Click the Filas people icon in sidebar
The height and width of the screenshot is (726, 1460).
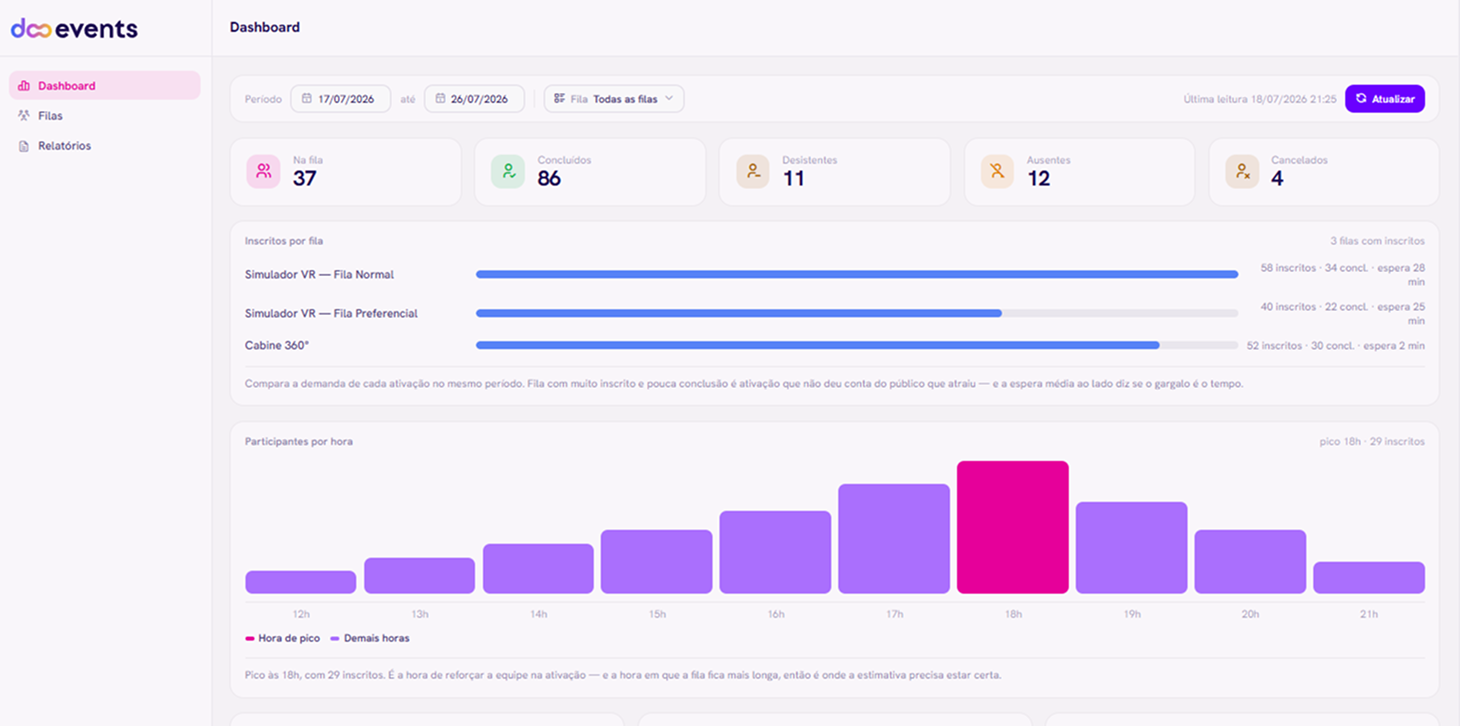[x=24, y=116]
